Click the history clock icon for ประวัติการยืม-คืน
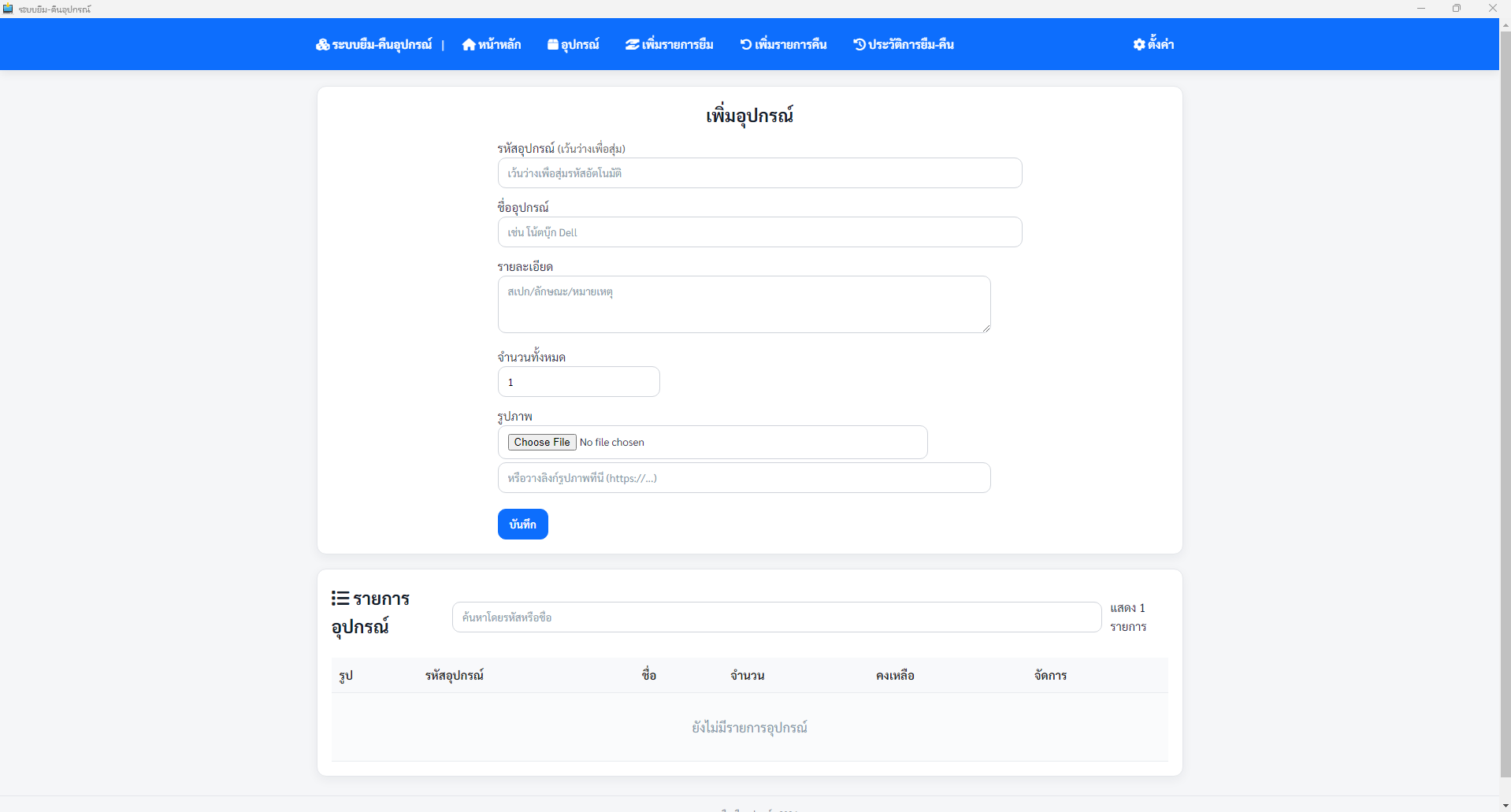The width and height of the screenshot is (1511, 812). tap(859, 45)
